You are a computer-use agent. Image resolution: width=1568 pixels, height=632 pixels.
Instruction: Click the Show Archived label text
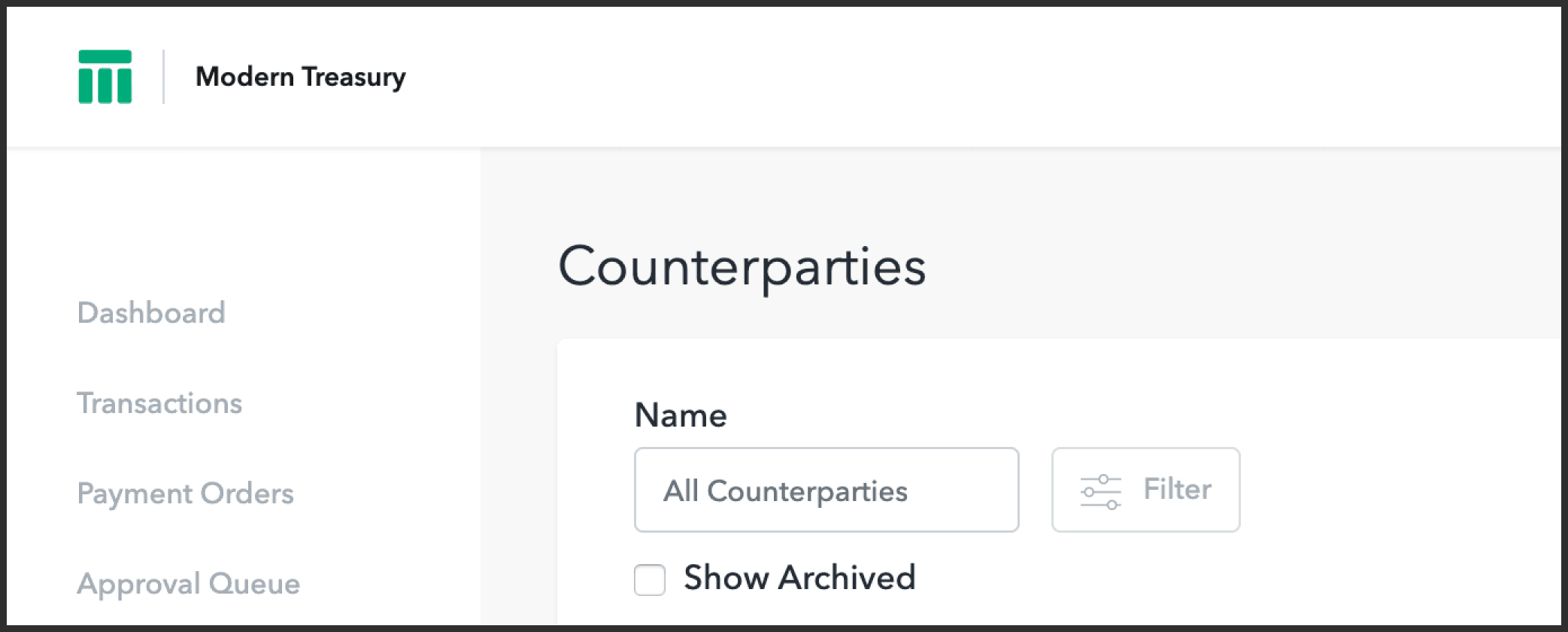click(799, 578)
